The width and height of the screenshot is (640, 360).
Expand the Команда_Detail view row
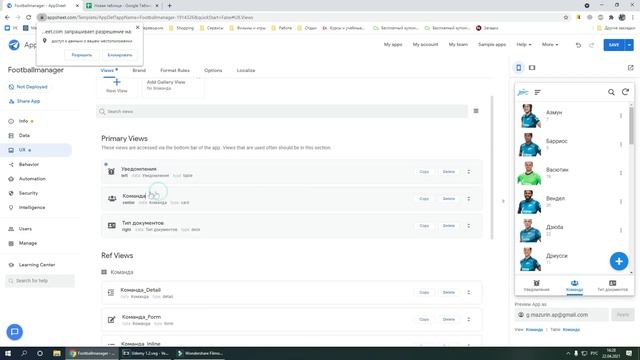point(469,293)
